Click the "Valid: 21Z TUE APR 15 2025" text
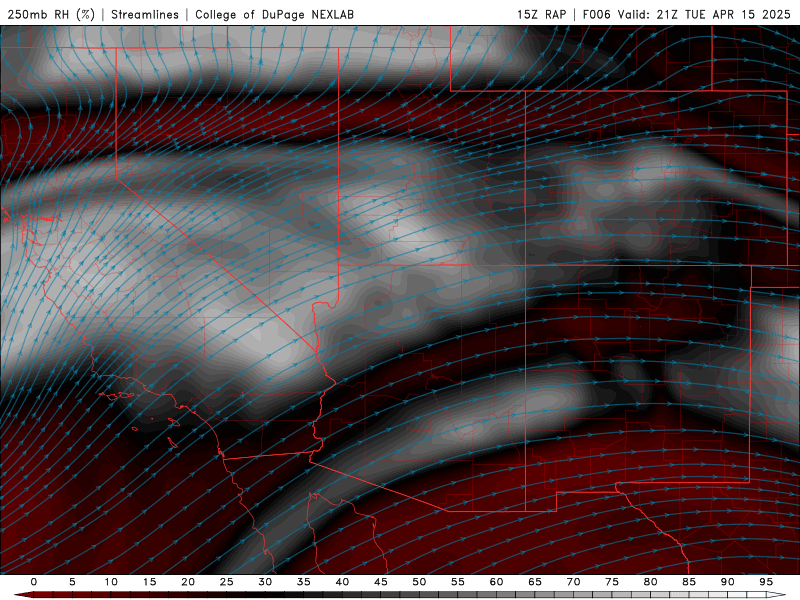800x600 pixels. [704, 14]
